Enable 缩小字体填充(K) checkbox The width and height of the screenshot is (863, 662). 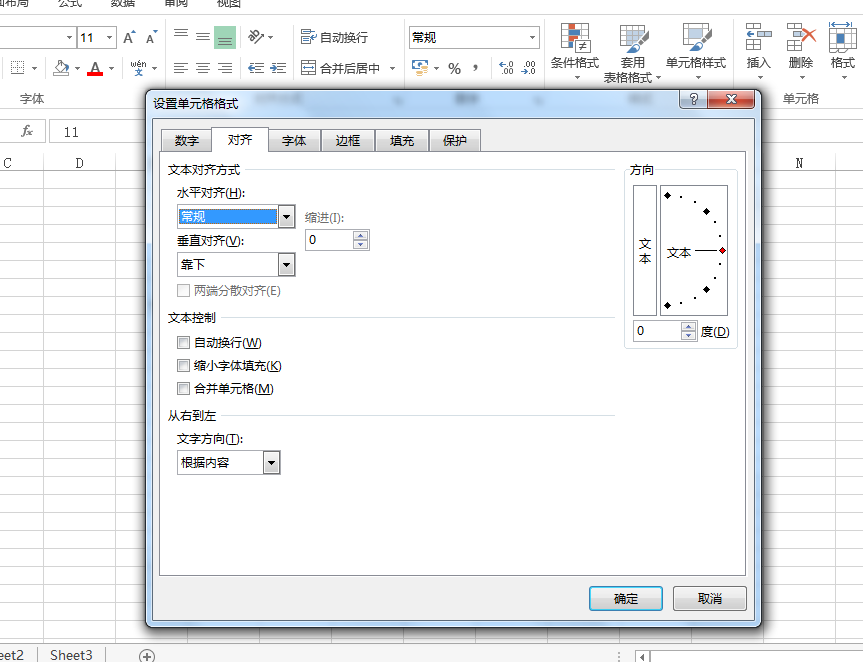(183, 365)
